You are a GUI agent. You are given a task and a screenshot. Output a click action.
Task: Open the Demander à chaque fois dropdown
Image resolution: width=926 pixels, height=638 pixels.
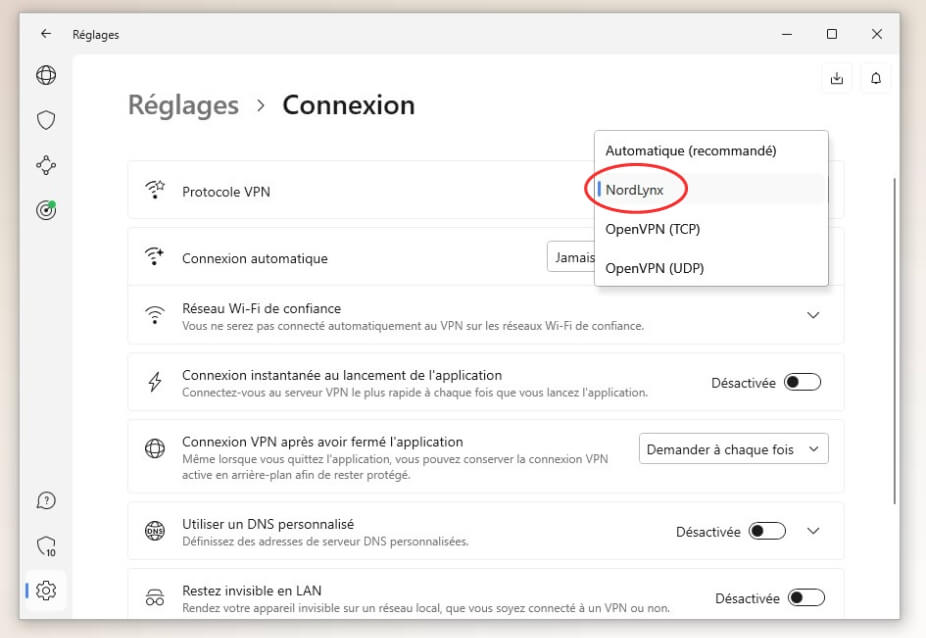tap(733, 449)
